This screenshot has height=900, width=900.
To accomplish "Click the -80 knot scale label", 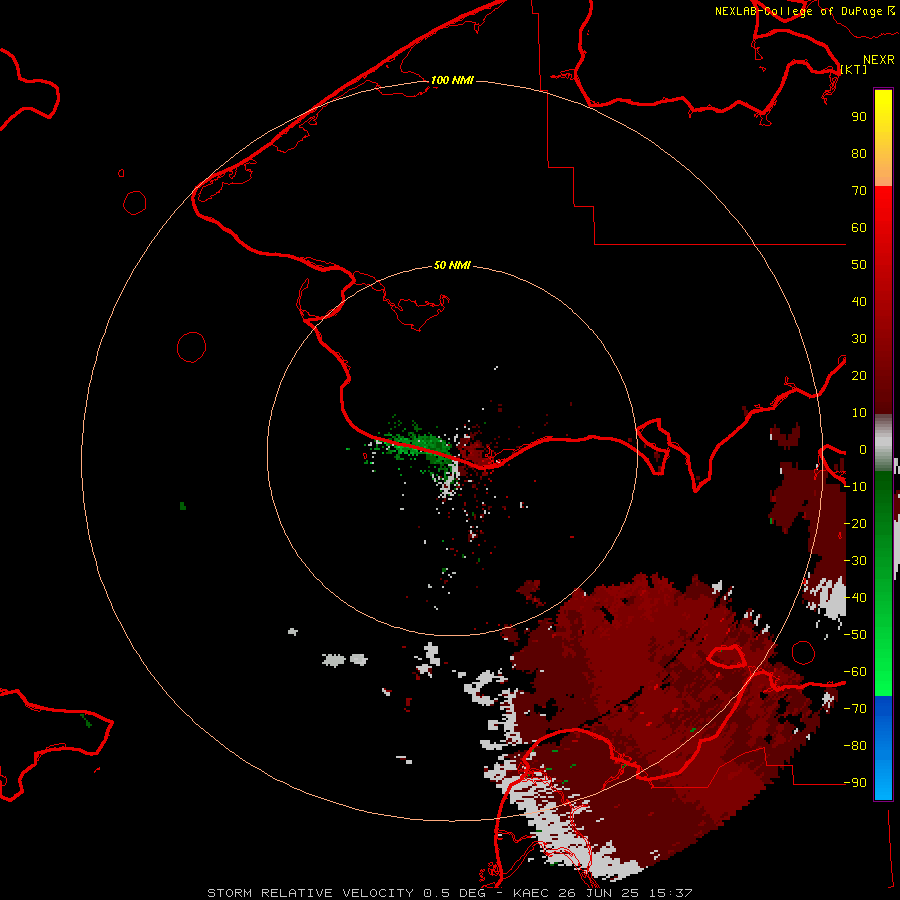I will pos(856,746).
